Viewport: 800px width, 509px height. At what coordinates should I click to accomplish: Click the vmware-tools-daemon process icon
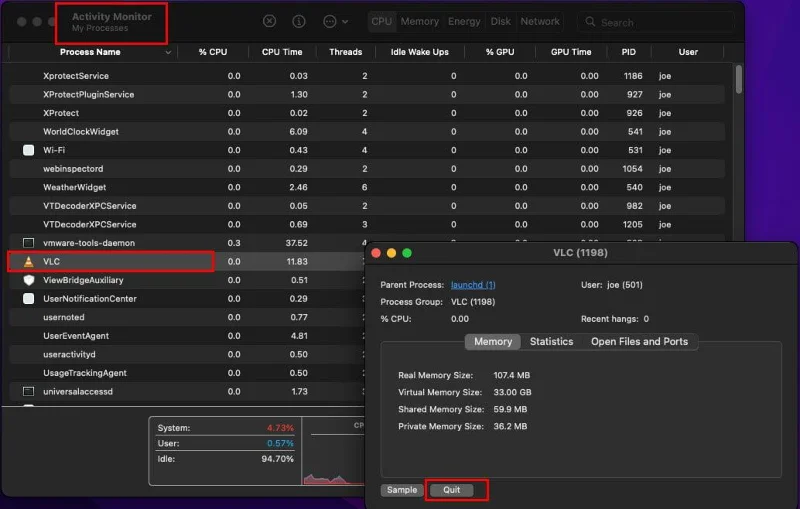click(x=28, y=243)
